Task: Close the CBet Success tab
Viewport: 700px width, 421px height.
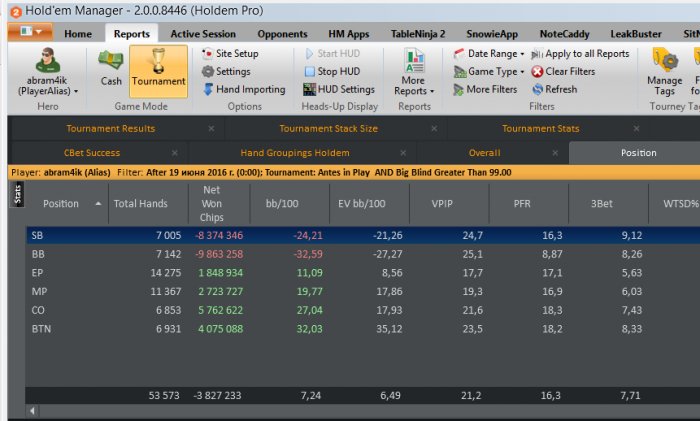Action: tap(175, 153)
